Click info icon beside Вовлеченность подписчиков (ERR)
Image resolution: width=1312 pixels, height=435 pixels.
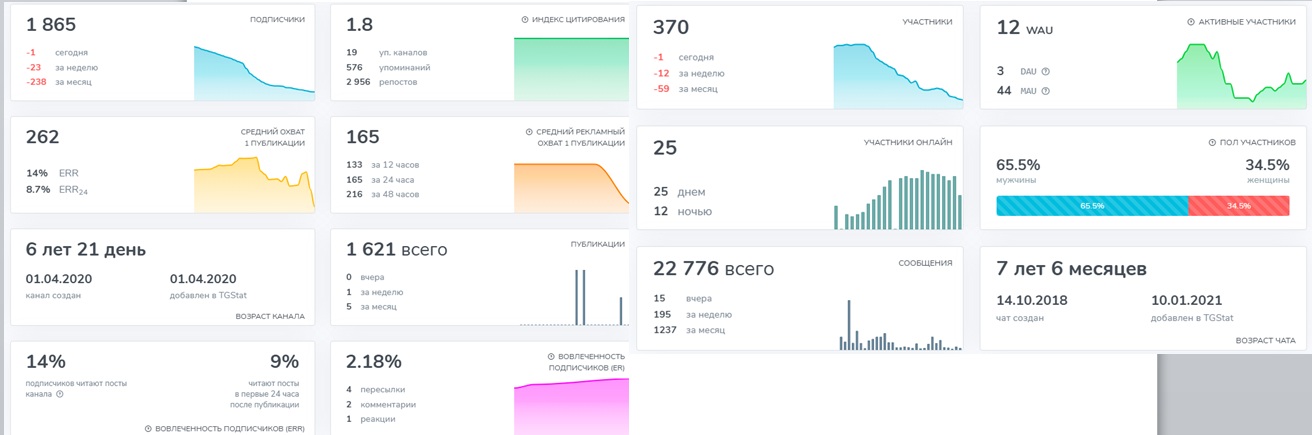[x=149, y=429]
